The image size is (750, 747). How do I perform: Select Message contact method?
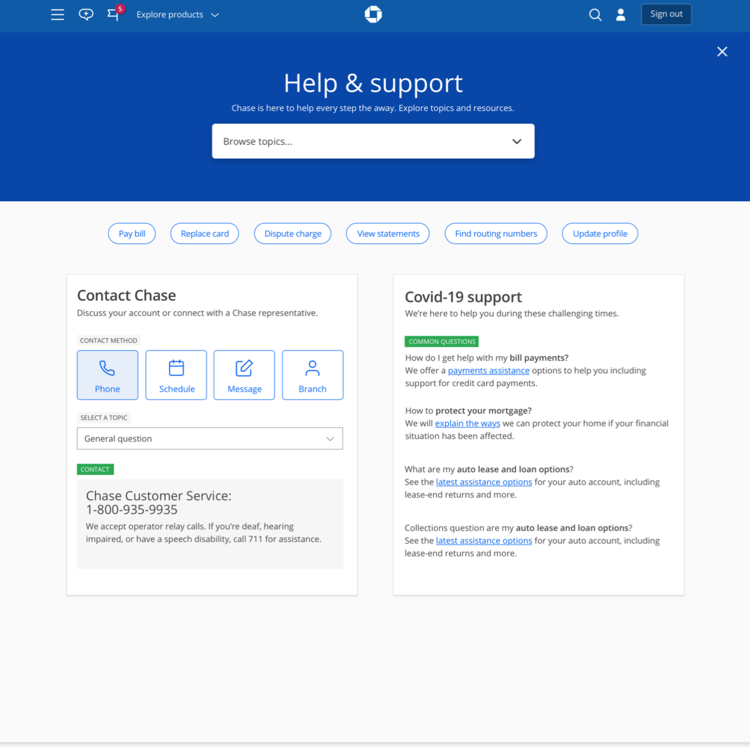click(244, 375)
